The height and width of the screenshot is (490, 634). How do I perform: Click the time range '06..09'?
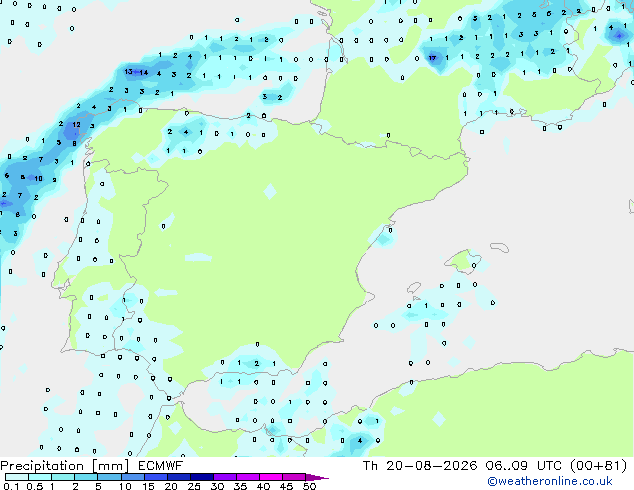[507, 466]
